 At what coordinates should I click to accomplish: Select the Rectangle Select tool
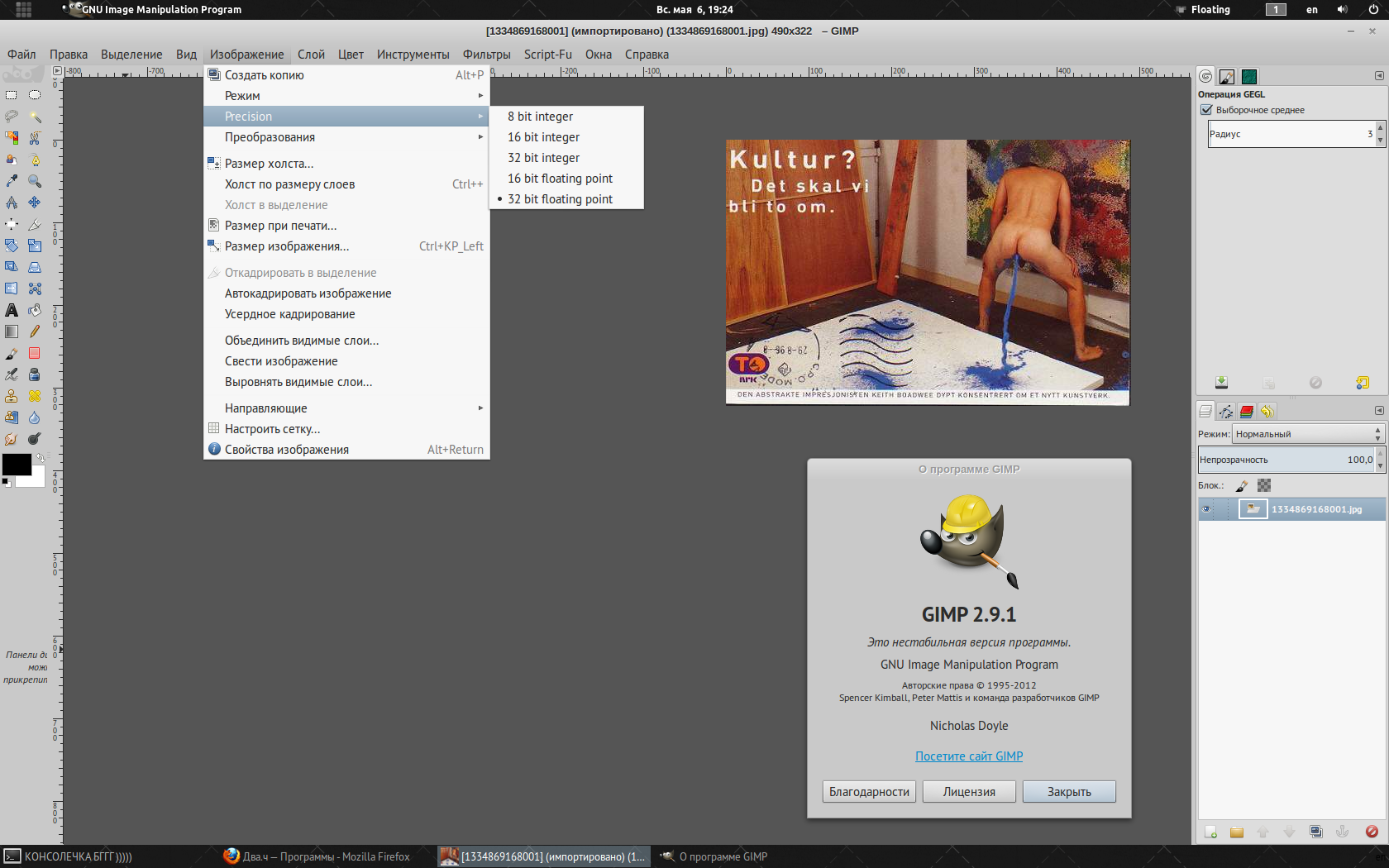pos(12,95)
